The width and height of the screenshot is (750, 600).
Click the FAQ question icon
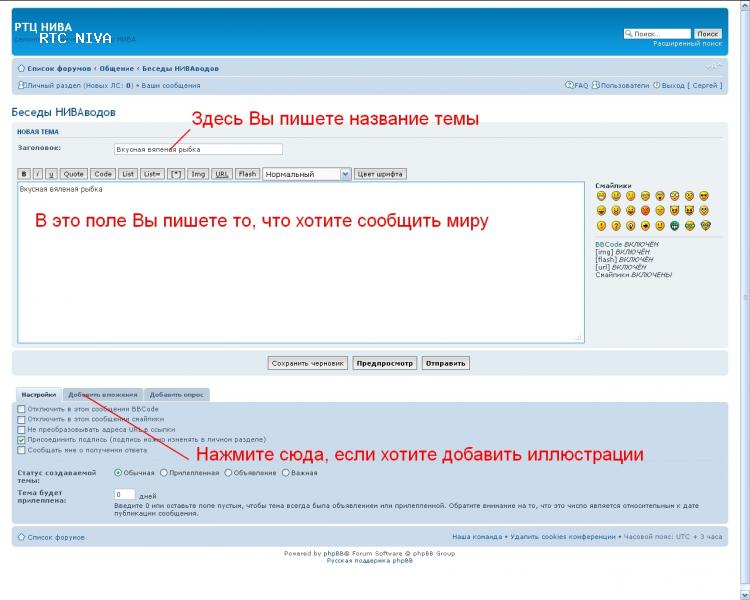[569, 85]
